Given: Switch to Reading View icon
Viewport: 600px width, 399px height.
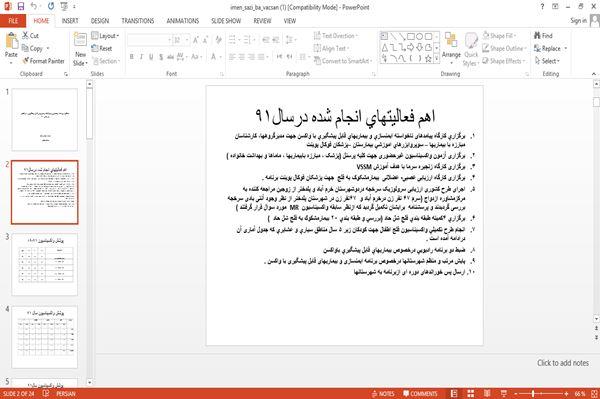Looking at the screenshot, I should coord(487,394).
